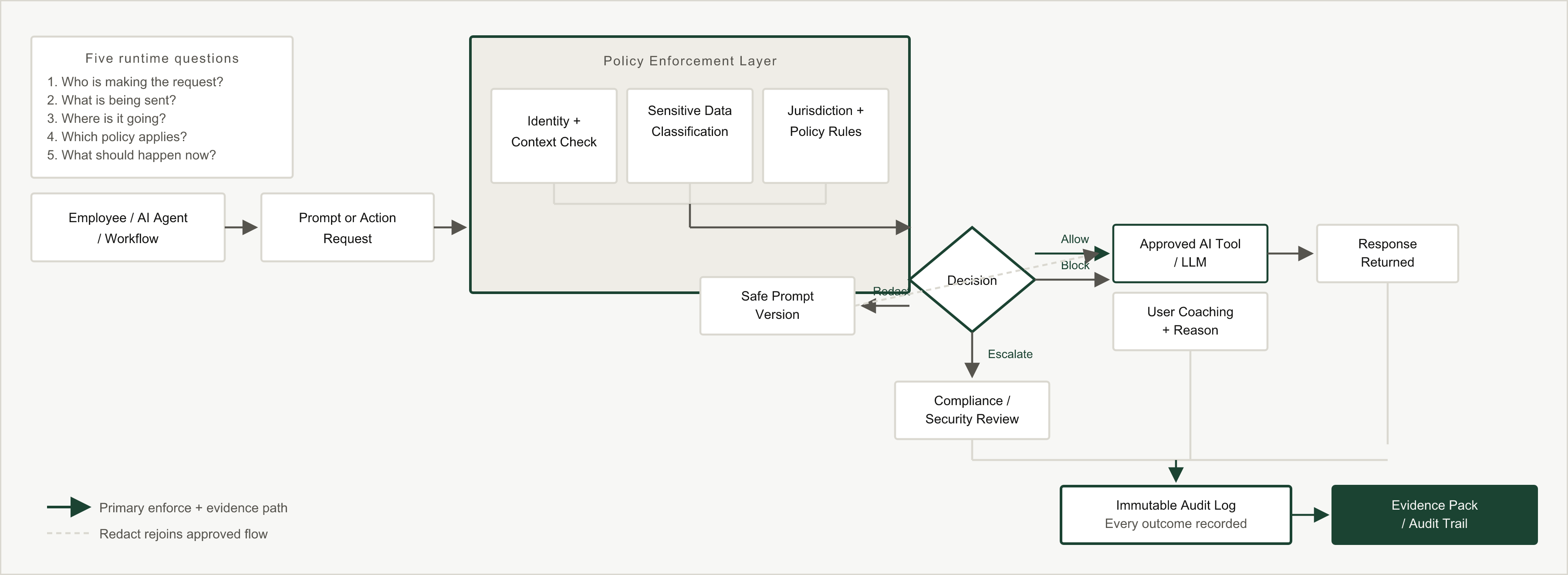This screenshot has width=1568, height=575.
Task: Click the Five runtime questions heading
Action: [x=162, y=58]
